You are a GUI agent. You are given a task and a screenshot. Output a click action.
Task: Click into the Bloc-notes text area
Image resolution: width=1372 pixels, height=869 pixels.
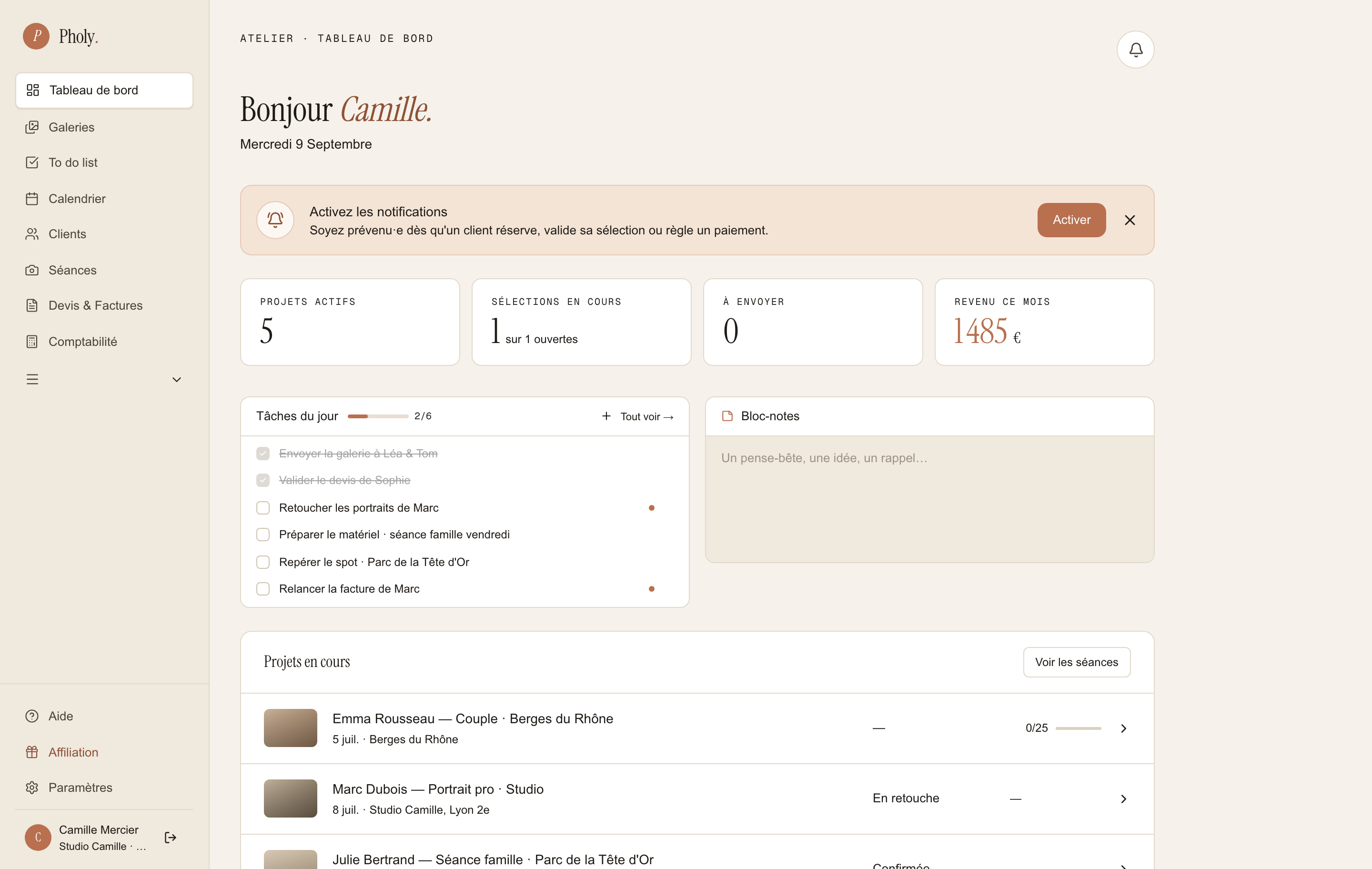(929, 500)
